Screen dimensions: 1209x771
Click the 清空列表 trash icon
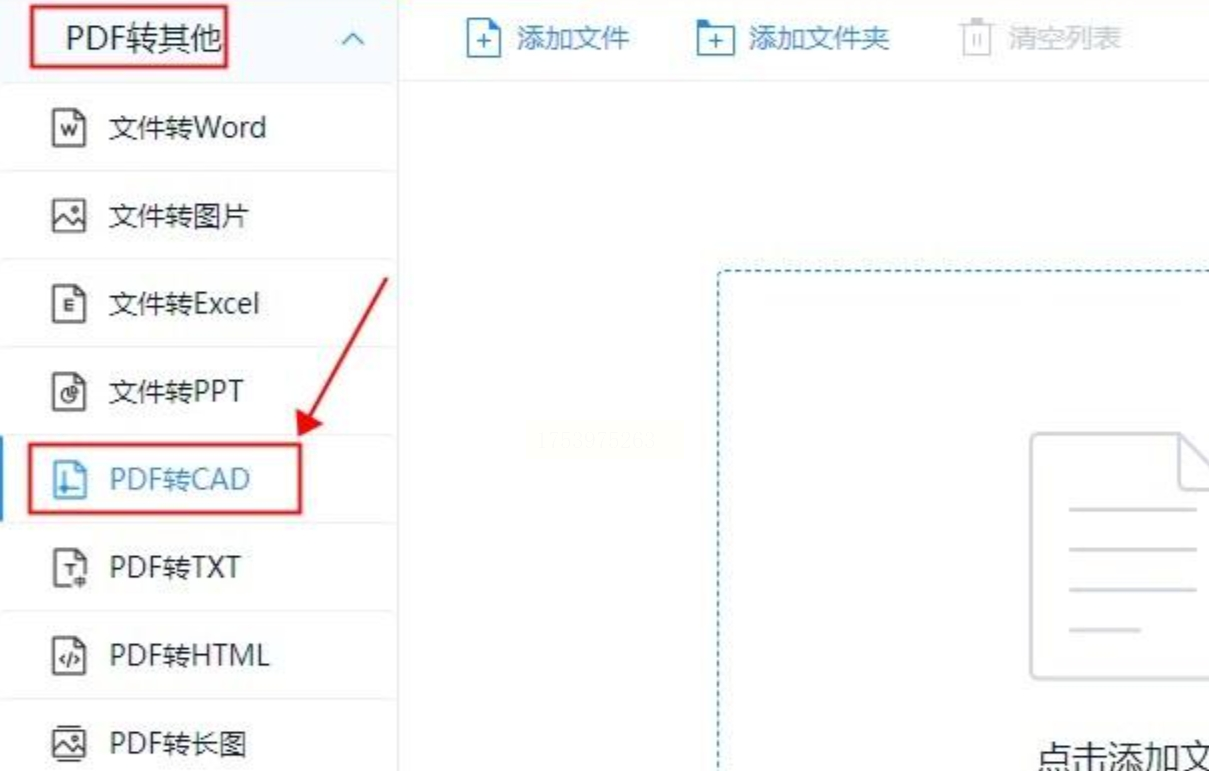pyautogui.click(x=975, y=40)
